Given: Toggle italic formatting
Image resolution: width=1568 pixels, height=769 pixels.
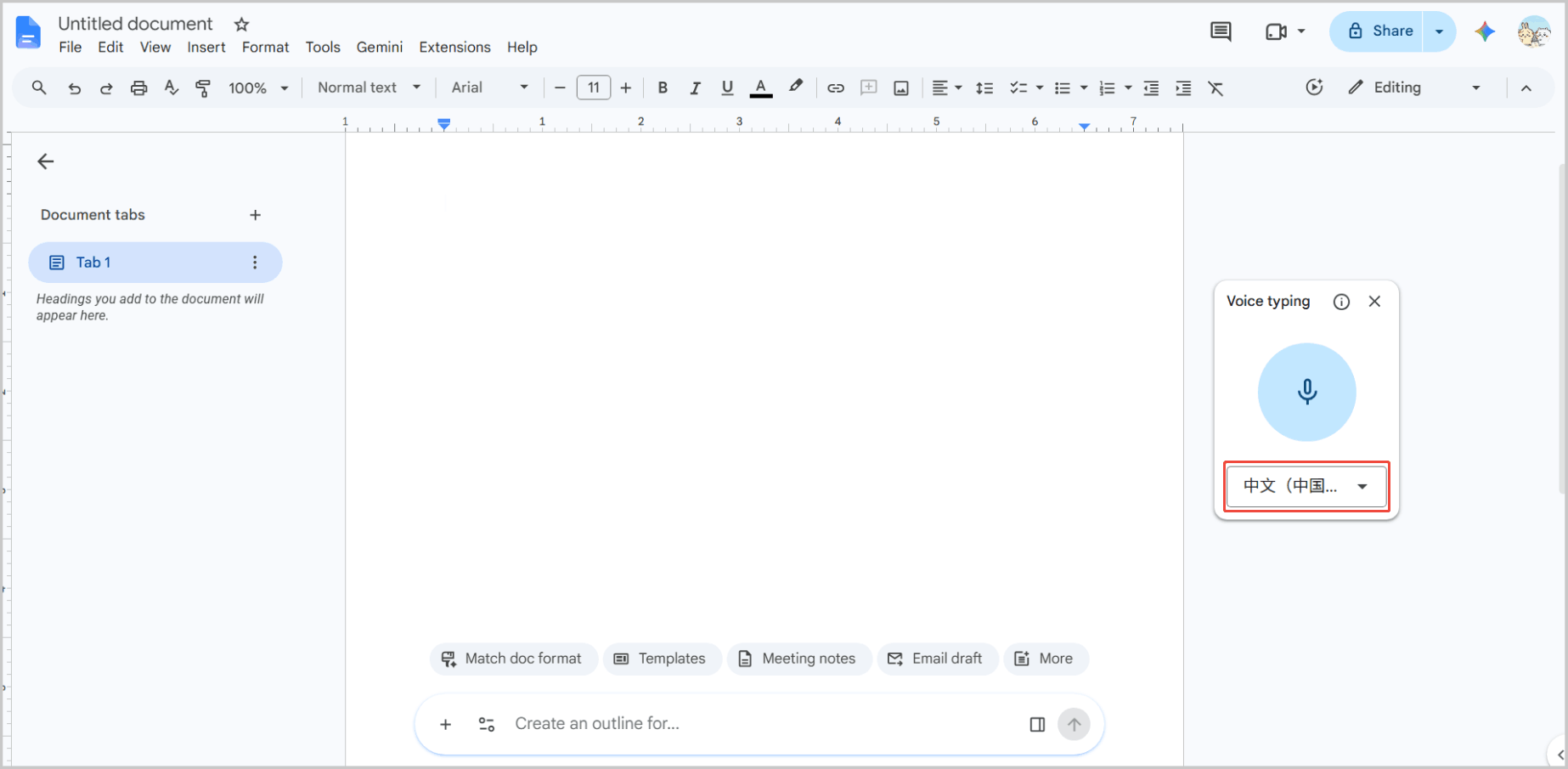Looking at the screenshot, I should pyautogui.click(x=695, y=88).
